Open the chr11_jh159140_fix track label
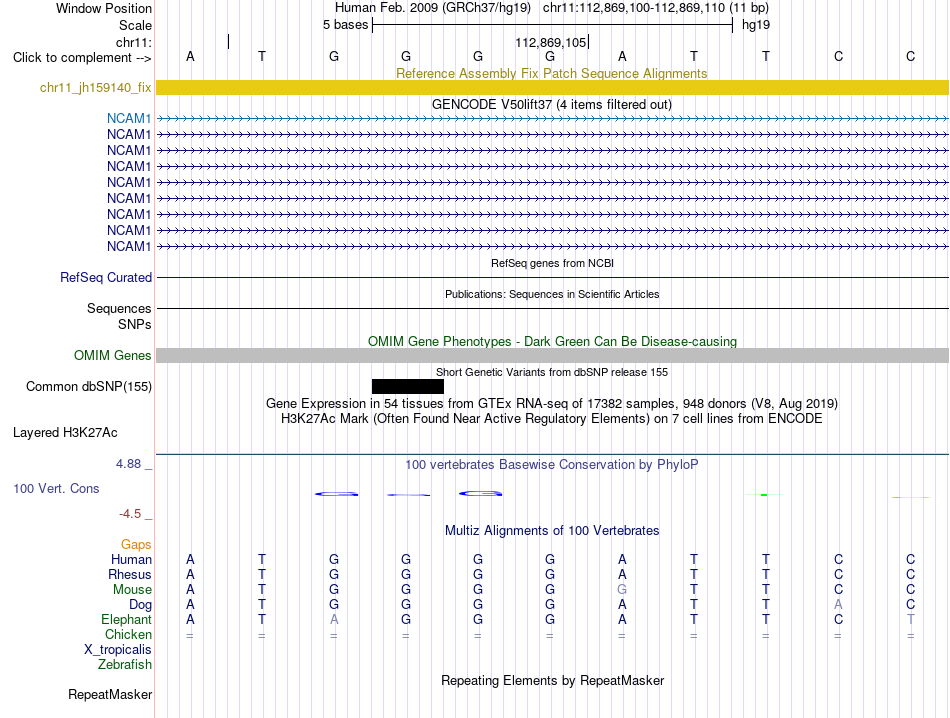950x718 pixels. [x=95, y=87]
